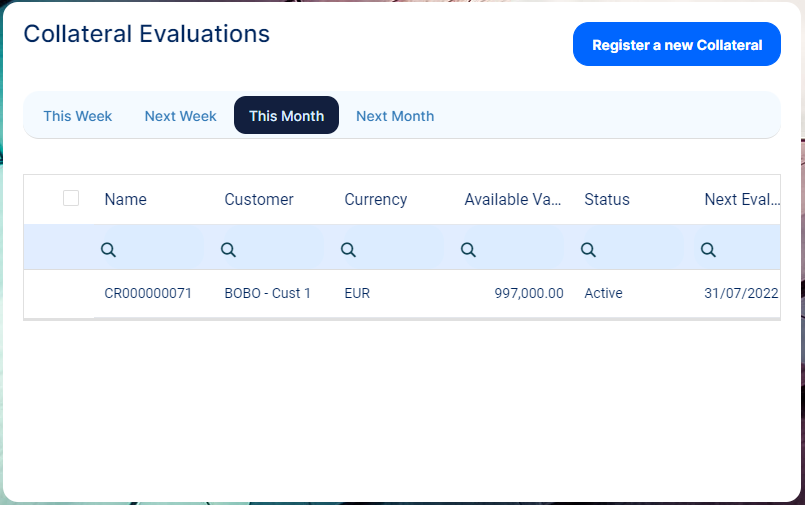
Task: Click the search icon under Currency column
Action: tap(348, 250)
